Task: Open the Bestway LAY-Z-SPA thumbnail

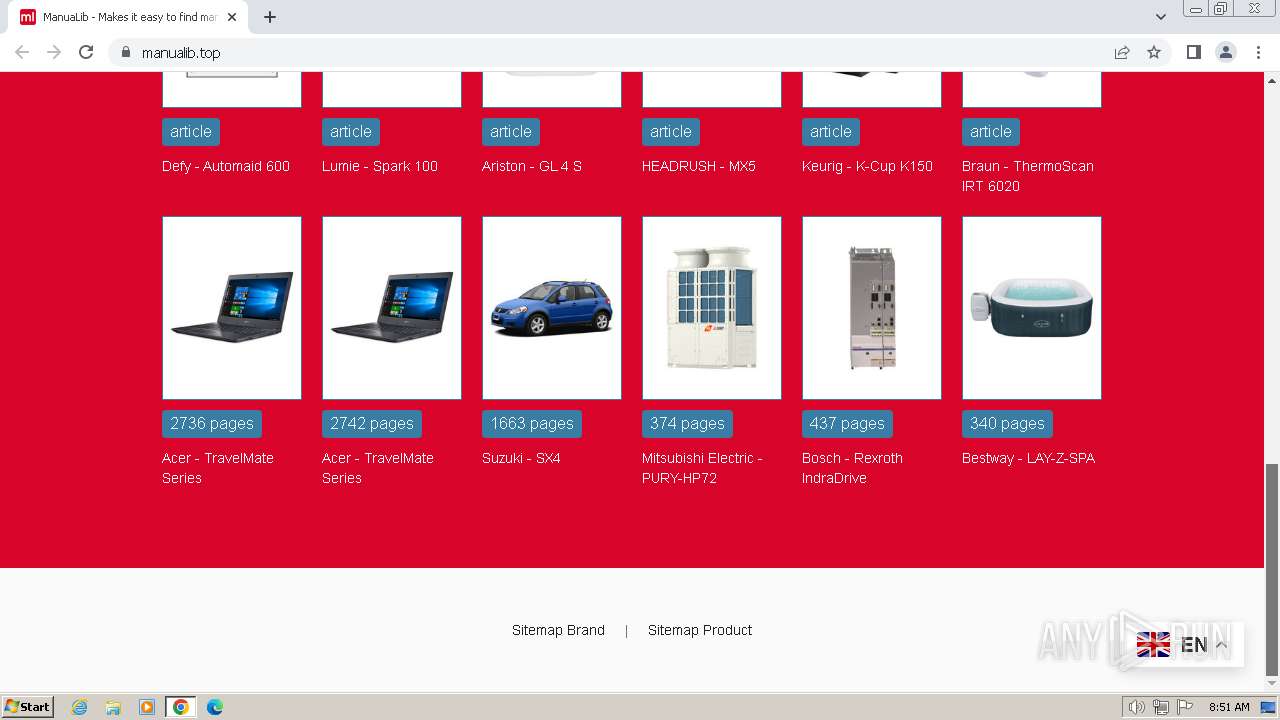Action: [1032, 308]
